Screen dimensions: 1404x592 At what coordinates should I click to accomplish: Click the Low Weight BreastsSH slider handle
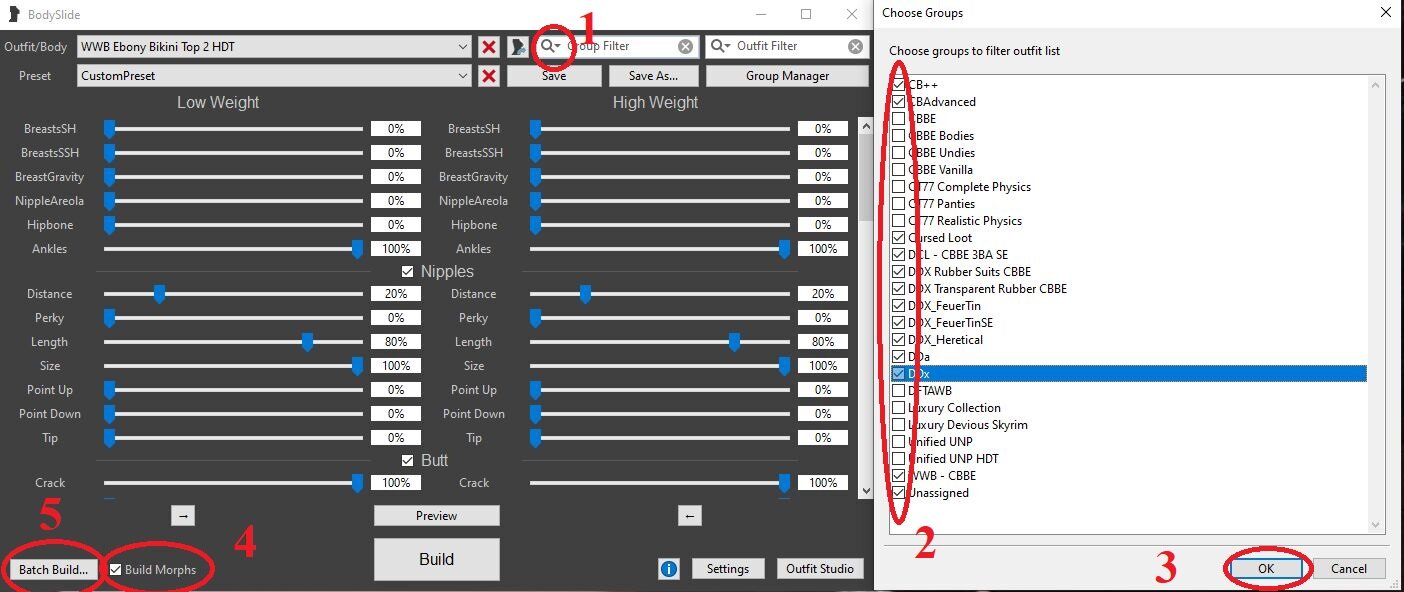coord(110,129)
